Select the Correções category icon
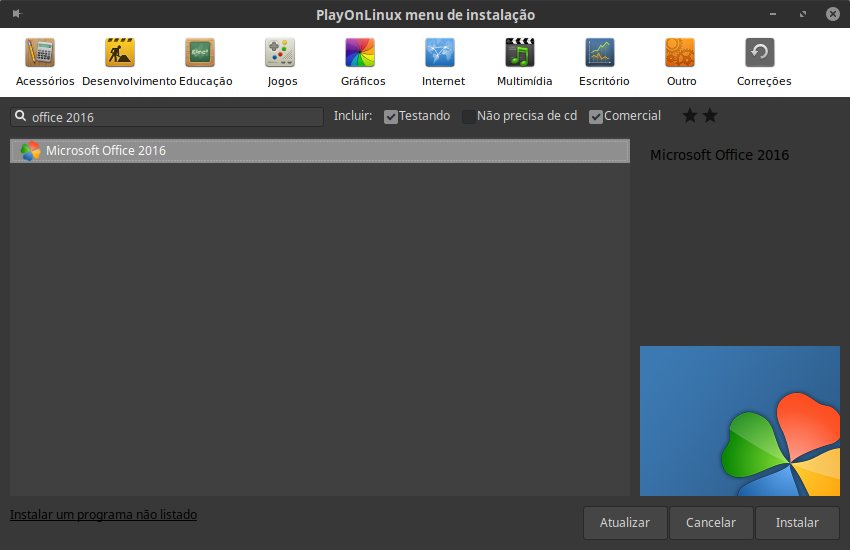 (x=760, y=54)
